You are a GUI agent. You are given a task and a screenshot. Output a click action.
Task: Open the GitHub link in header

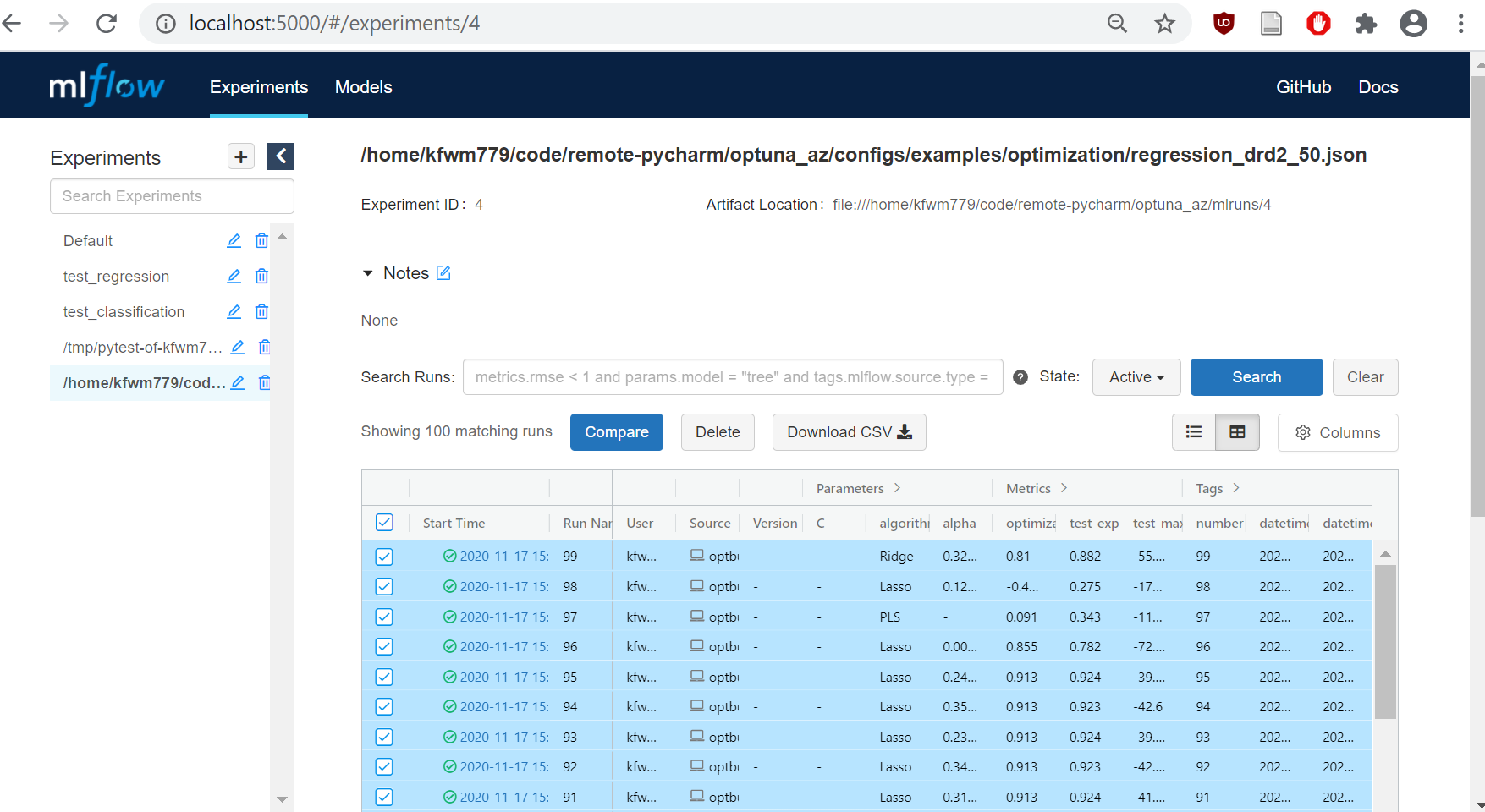pos(1304,87)
